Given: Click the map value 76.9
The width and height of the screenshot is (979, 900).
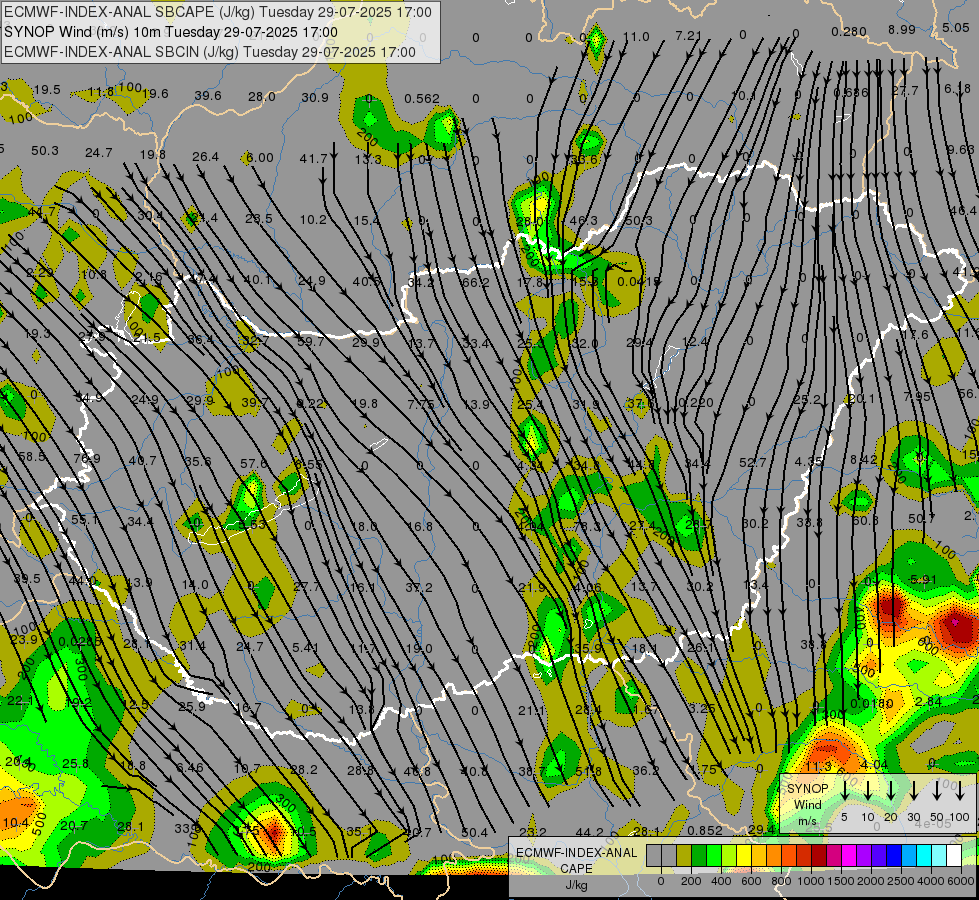Looking at the screenshot, I should 87,458.
